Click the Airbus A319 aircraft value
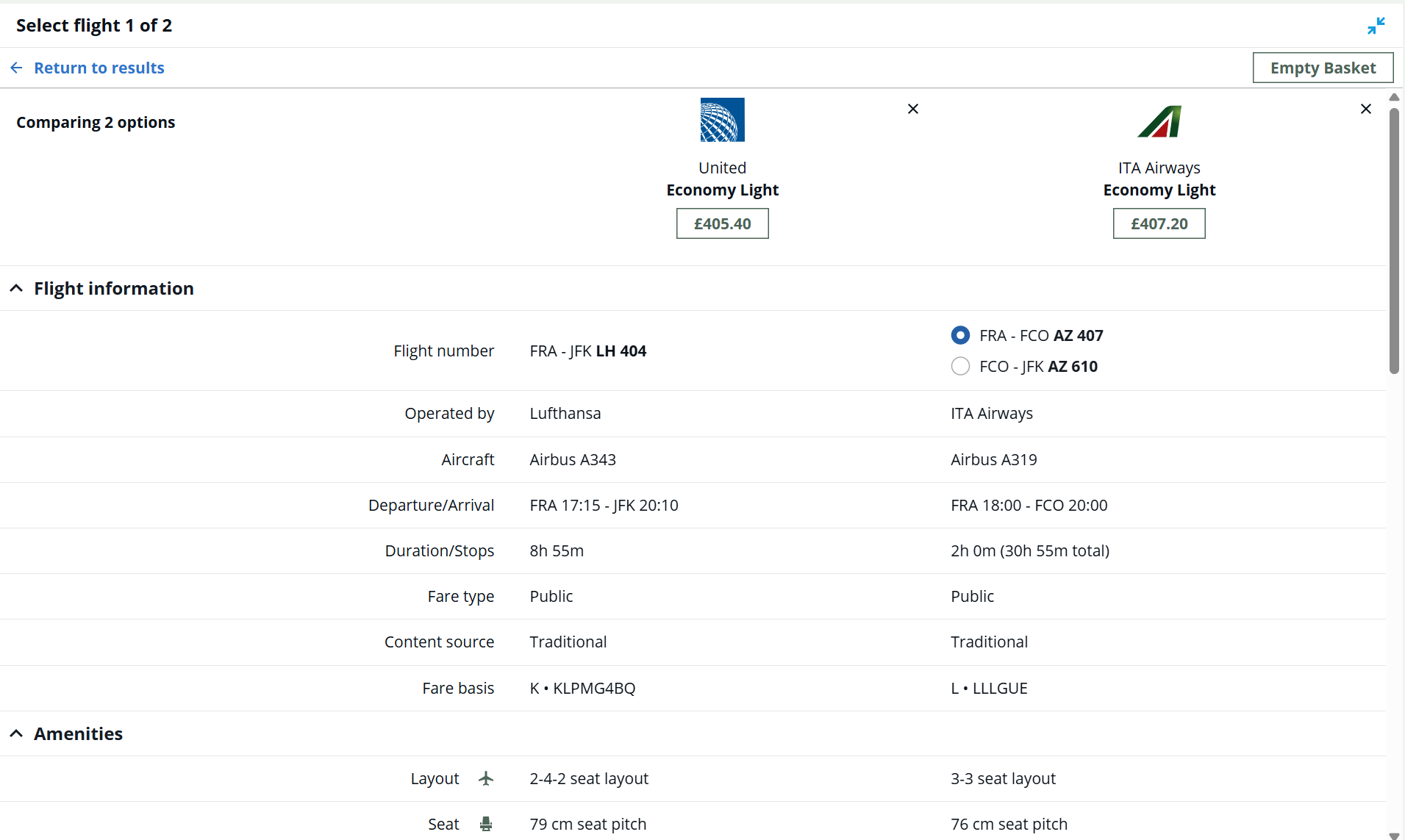The image size is (1405, 840). point(993,459)
